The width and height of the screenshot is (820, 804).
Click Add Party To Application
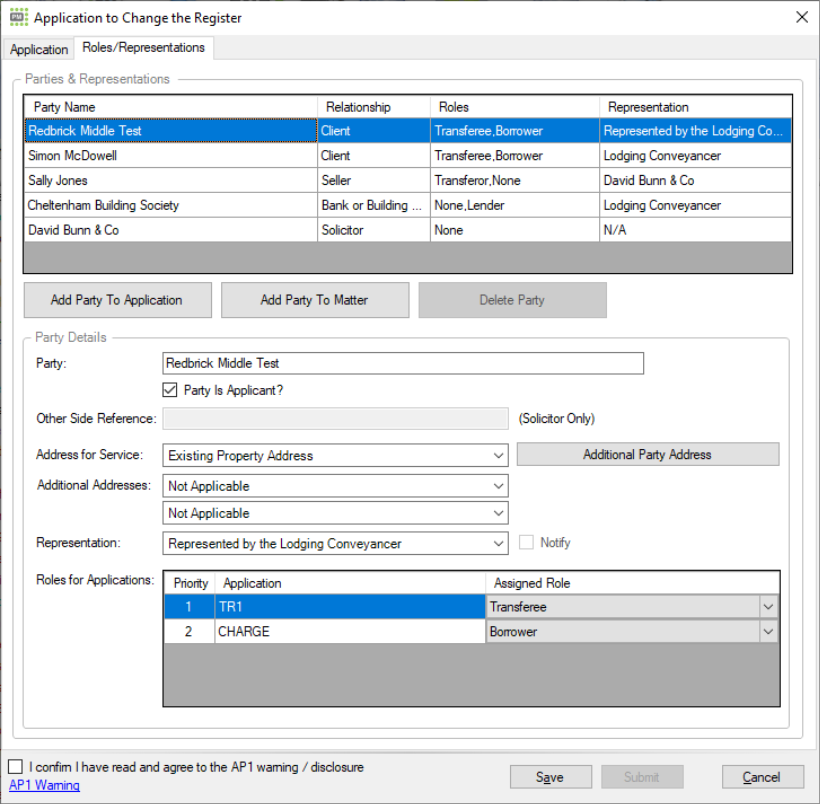tap(117, 299)
